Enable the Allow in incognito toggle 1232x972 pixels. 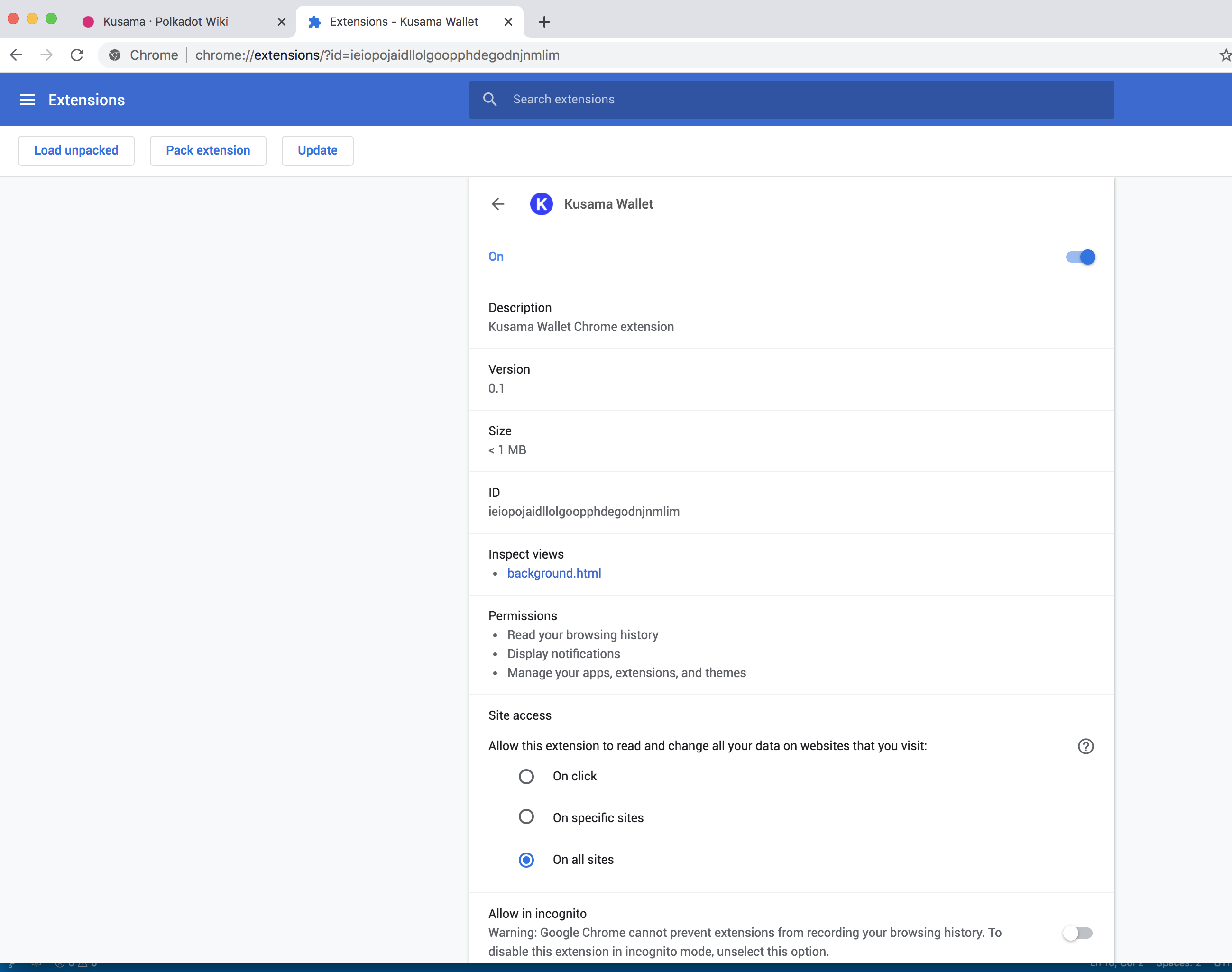tap(1077, 933)
